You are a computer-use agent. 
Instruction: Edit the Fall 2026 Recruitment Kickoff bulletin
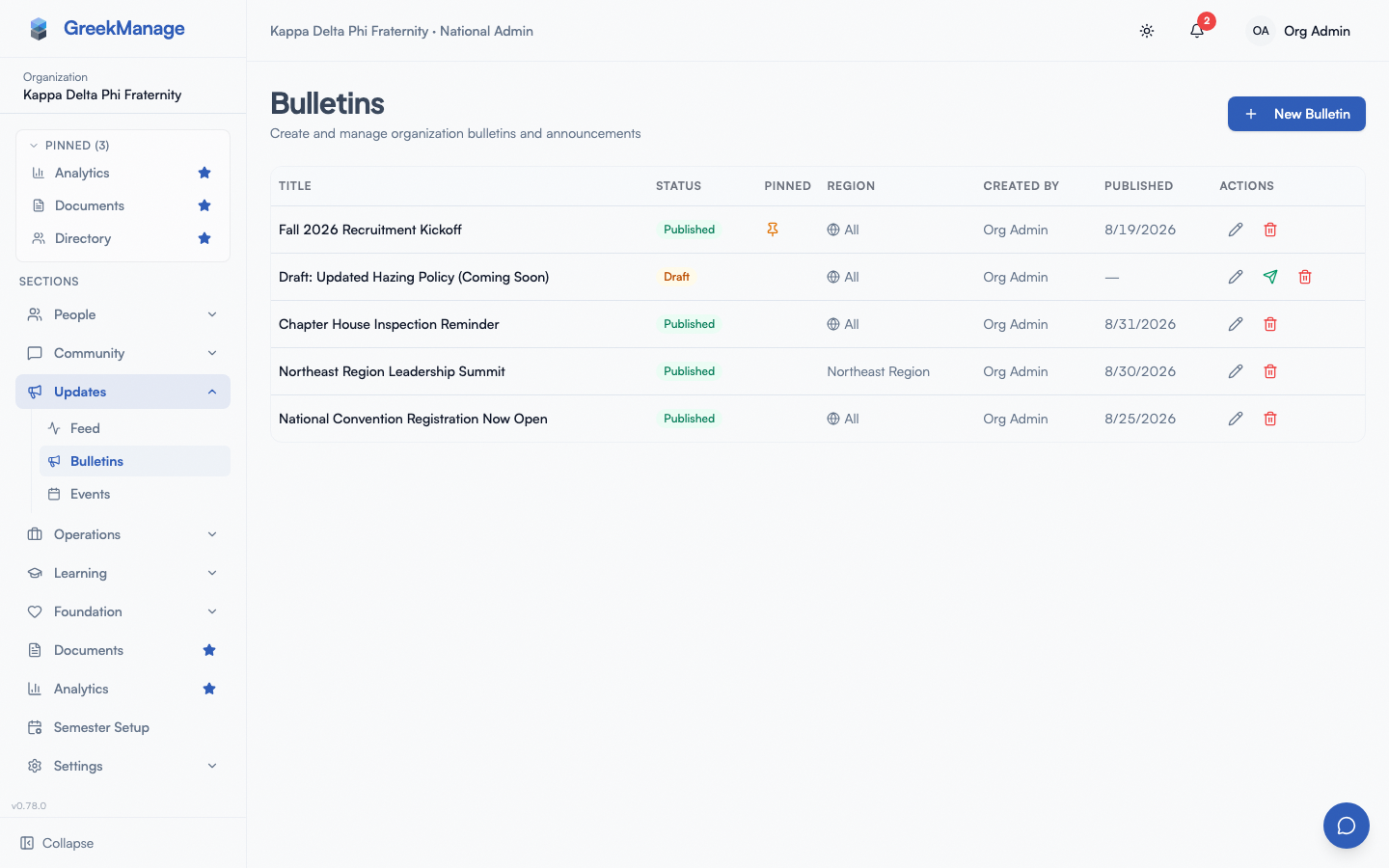[x=1236, y=230]
